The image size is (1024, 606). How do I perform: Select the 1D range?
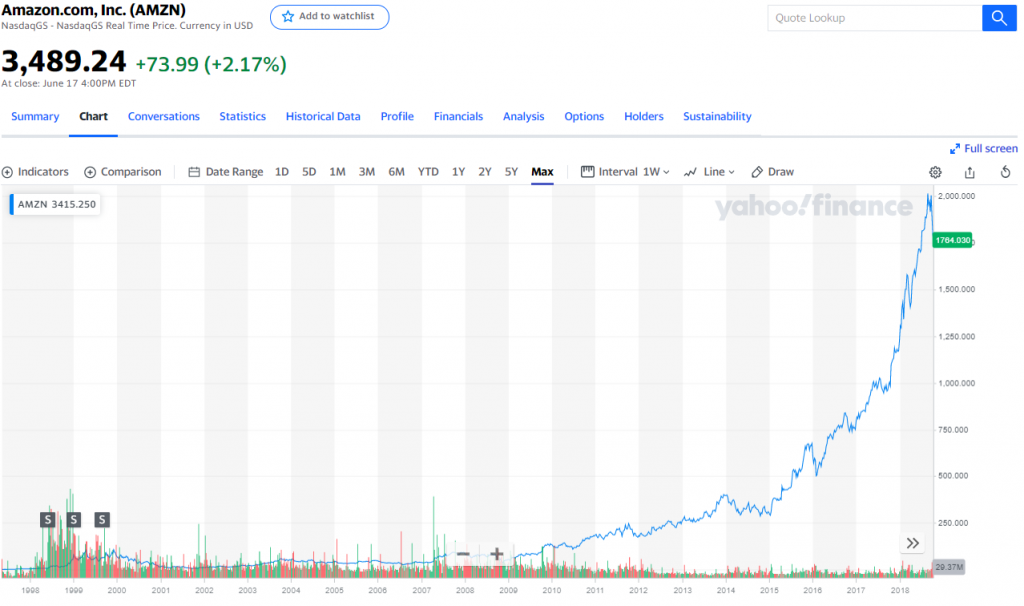281,172
